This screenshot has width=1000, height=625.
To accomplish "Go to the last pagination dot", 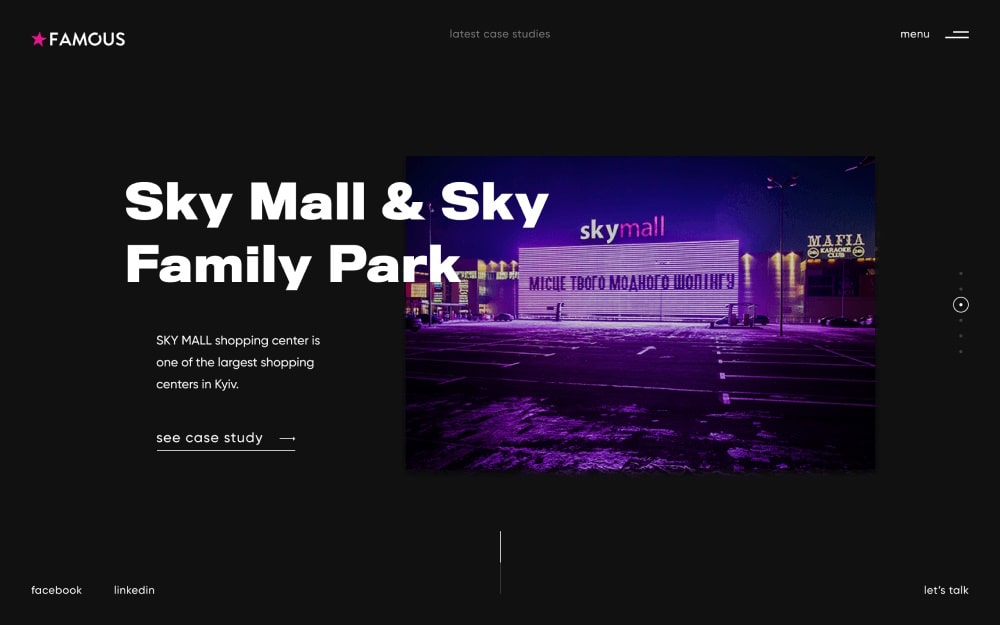I will (961, 351).
